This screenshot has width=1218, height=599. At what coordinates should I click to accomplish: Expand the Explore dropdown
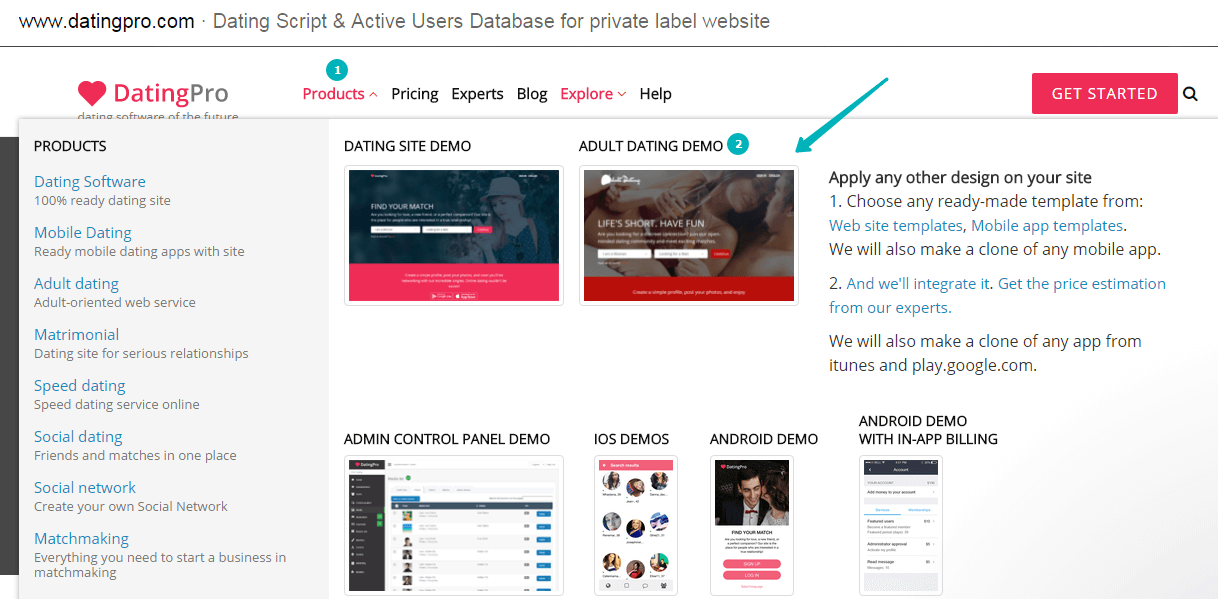click(593, 94)
